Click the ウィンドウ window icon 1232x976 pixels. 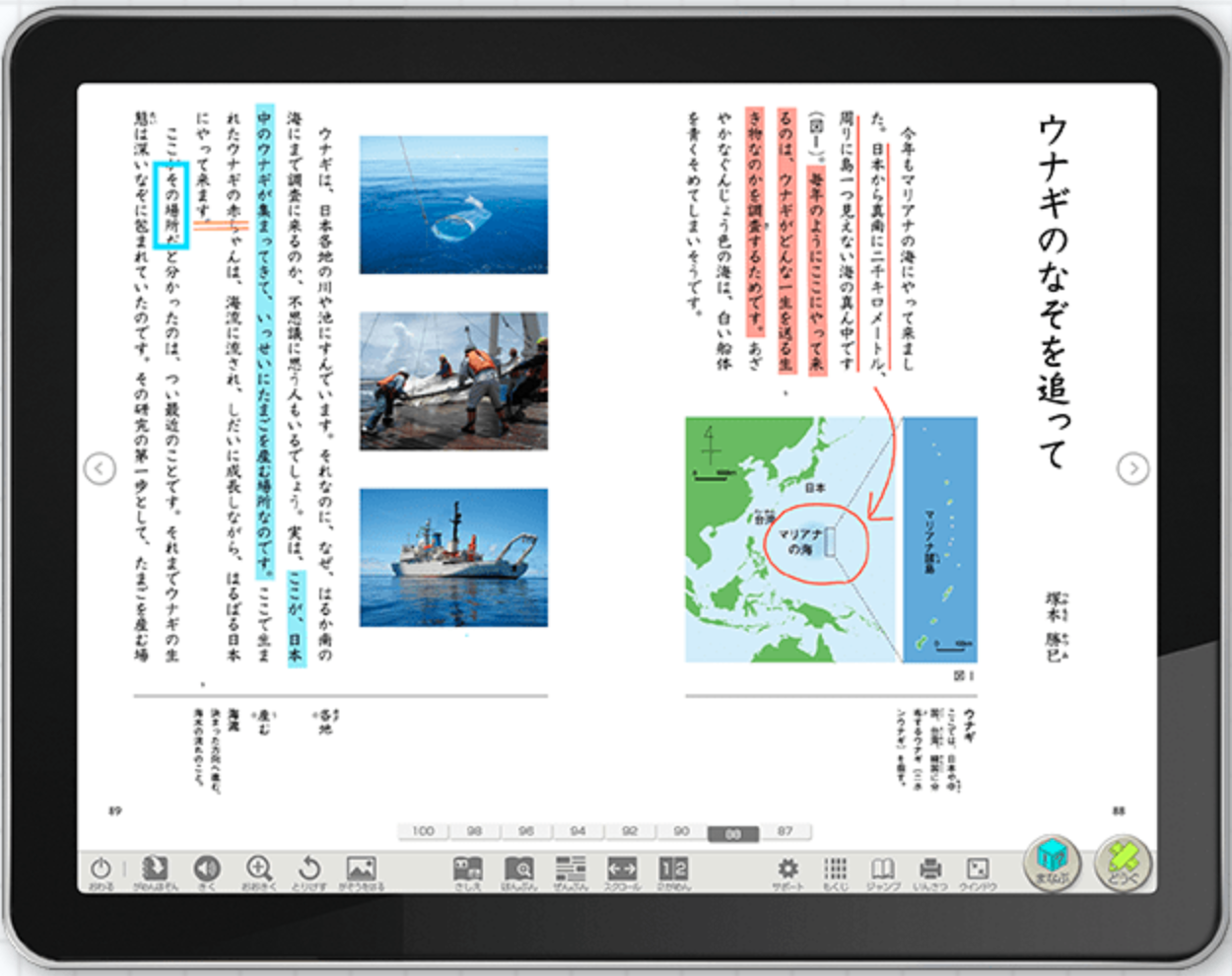tap(977, 869)
